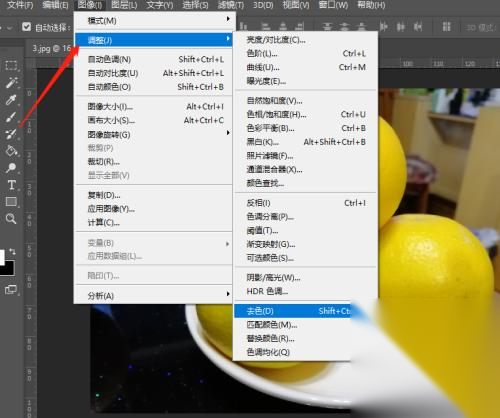Screen dimensions: 500x418
Task: Open 照片滤镜(F) adjustment
Action: (x=306, y=156)
